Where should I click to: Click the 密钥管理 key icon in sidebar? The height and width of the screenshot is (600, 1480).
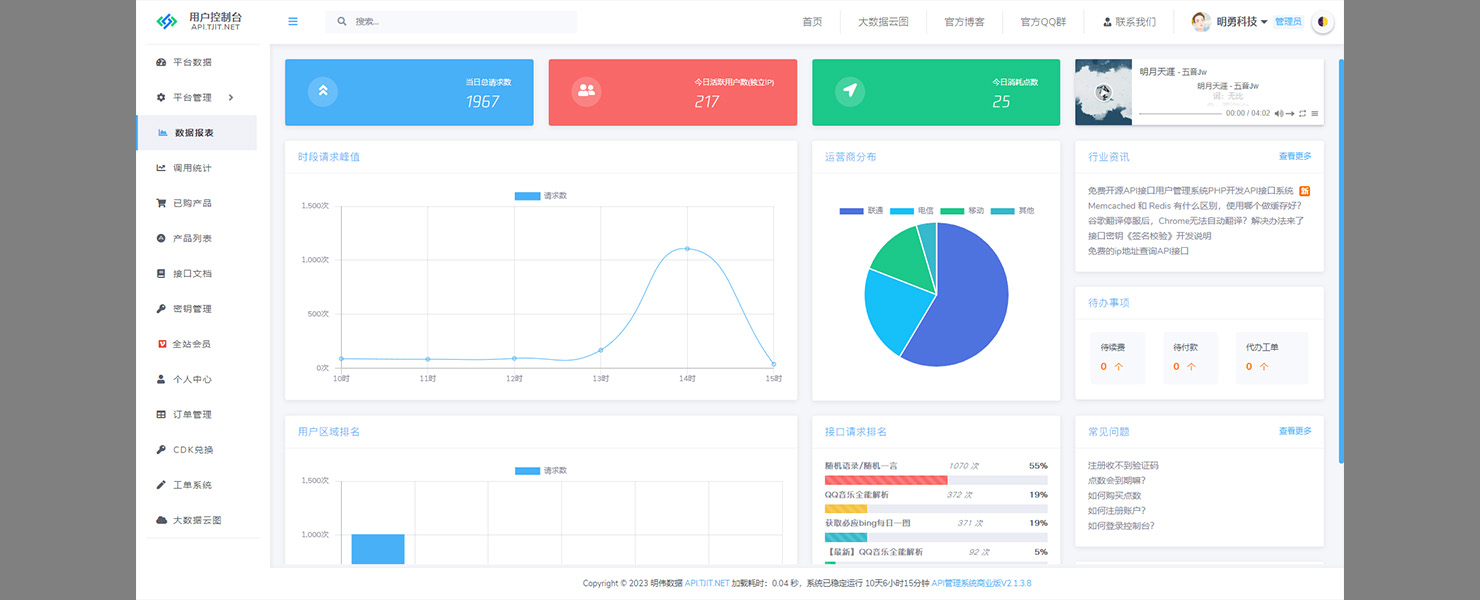click(161, 309)
